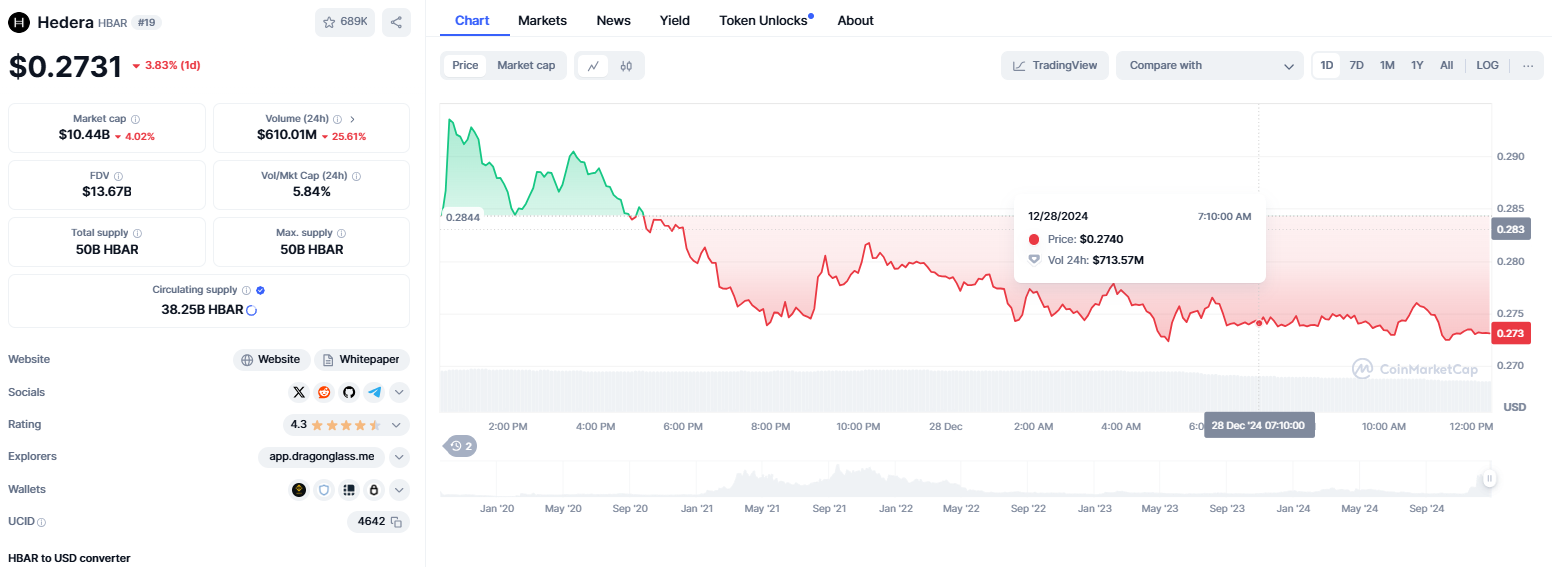Image resolution: width=1552 pixels, height=567 pixels.
Task: Open the Token Unlocks tab
Action: click(764, 20)
